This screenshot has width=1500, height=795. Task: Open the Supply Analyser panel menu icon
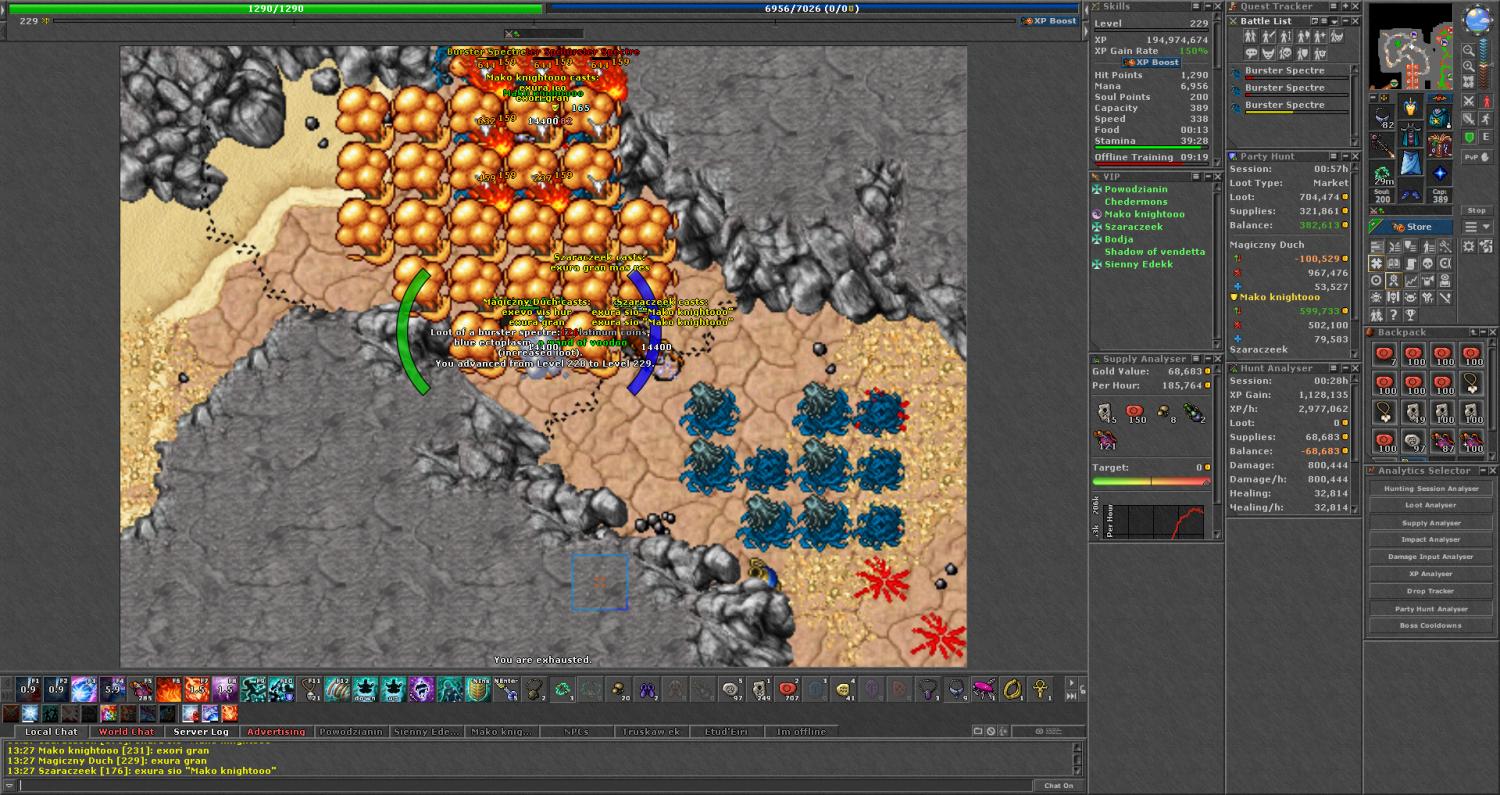[x=1196, y=359]
